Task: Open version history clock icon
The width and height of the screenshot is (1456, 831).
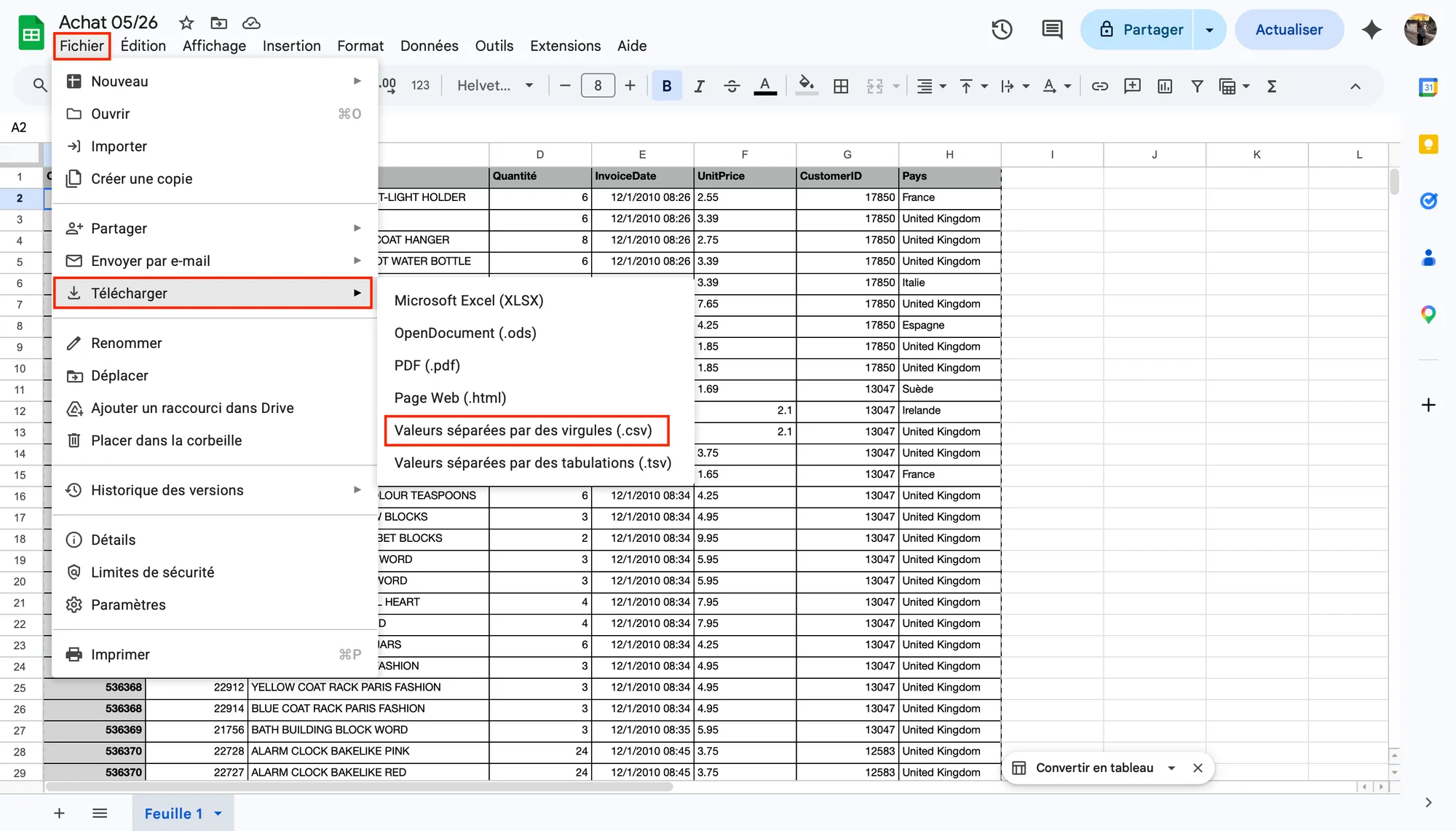Action: click(x=1002, y=30)
